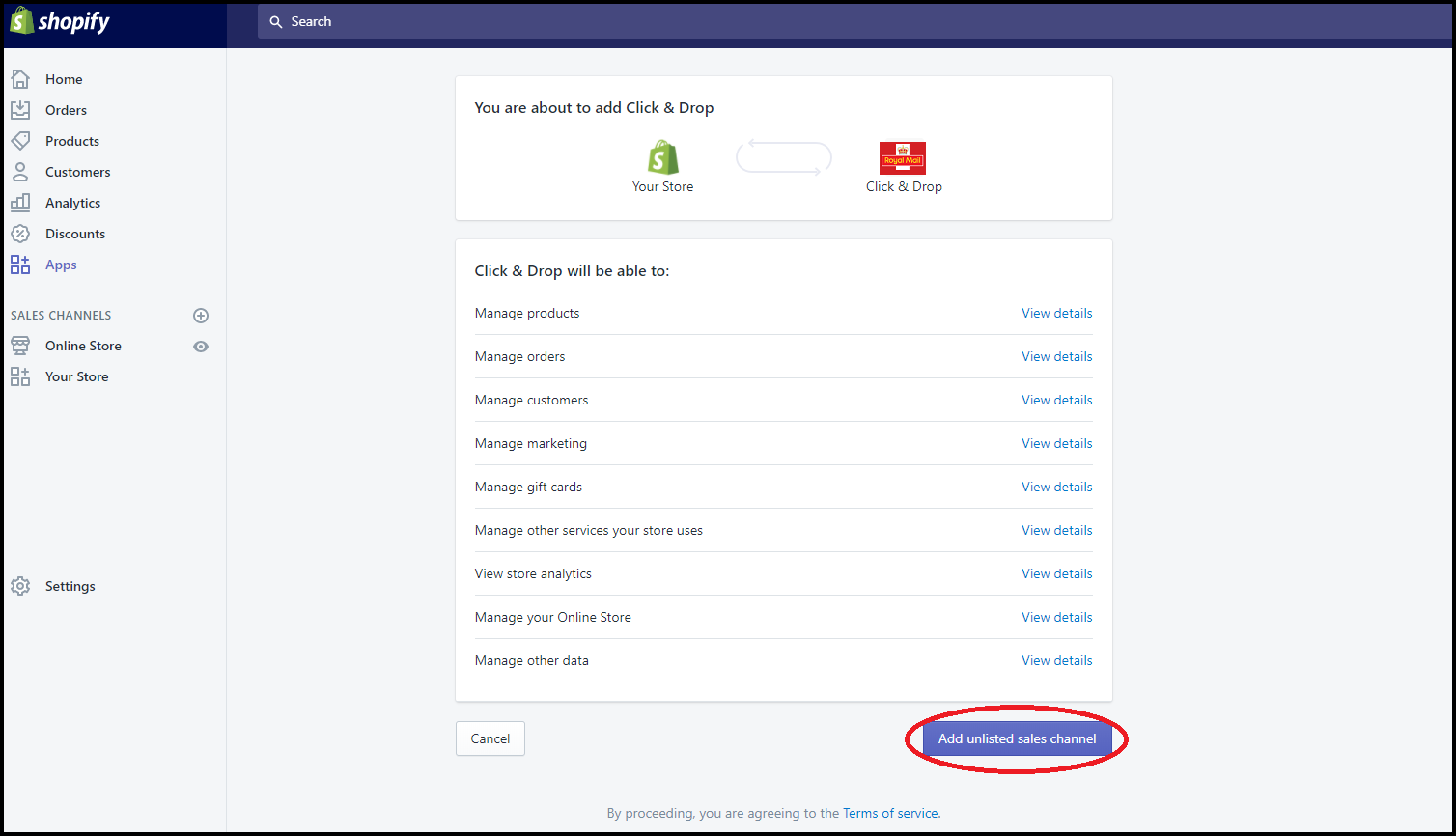Open the Terms of service link
The height and width of the screenshot is (836, 1456).
pos(890,813)
